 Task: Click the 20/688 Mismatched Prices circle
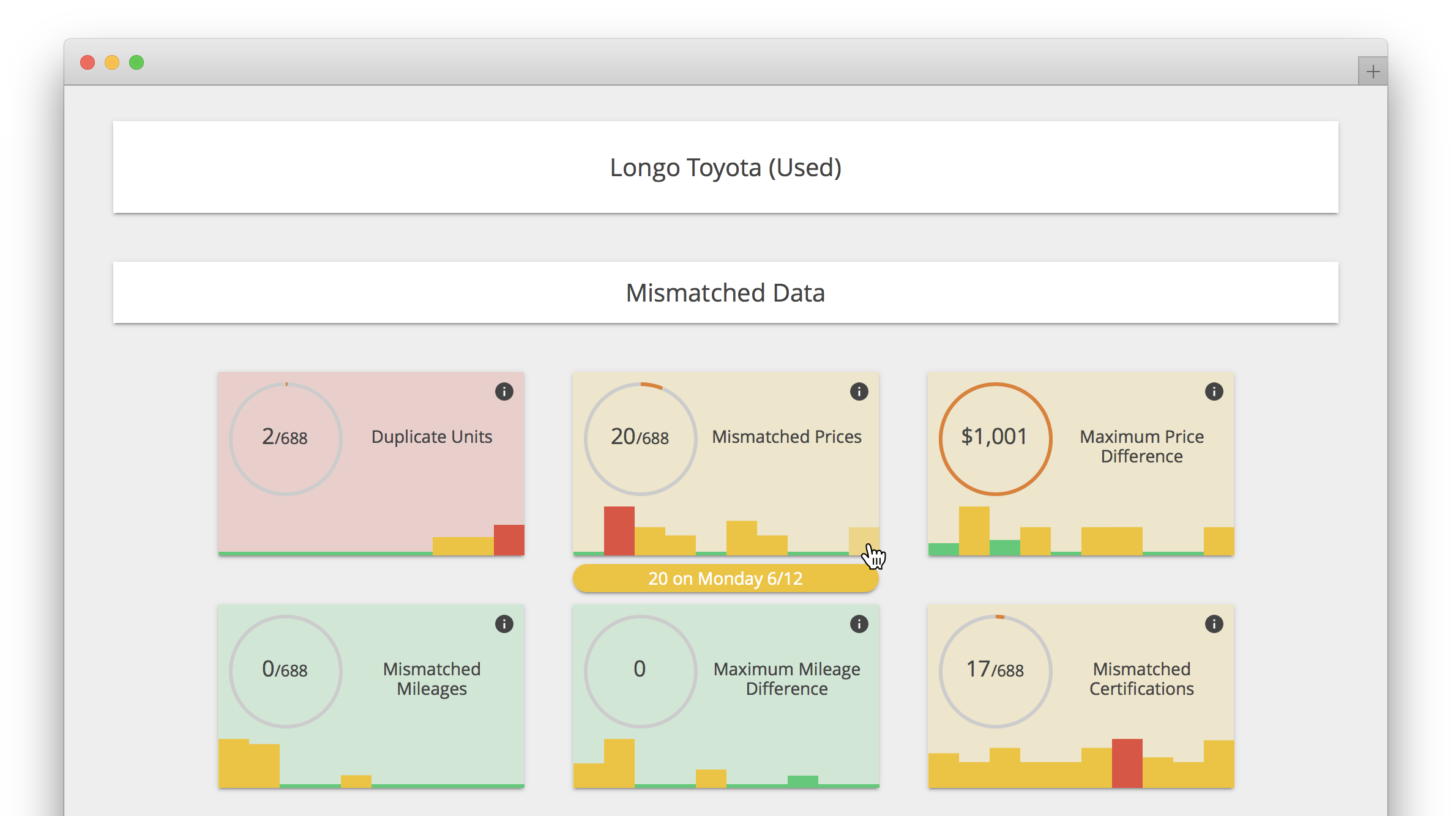pos(641,439)
